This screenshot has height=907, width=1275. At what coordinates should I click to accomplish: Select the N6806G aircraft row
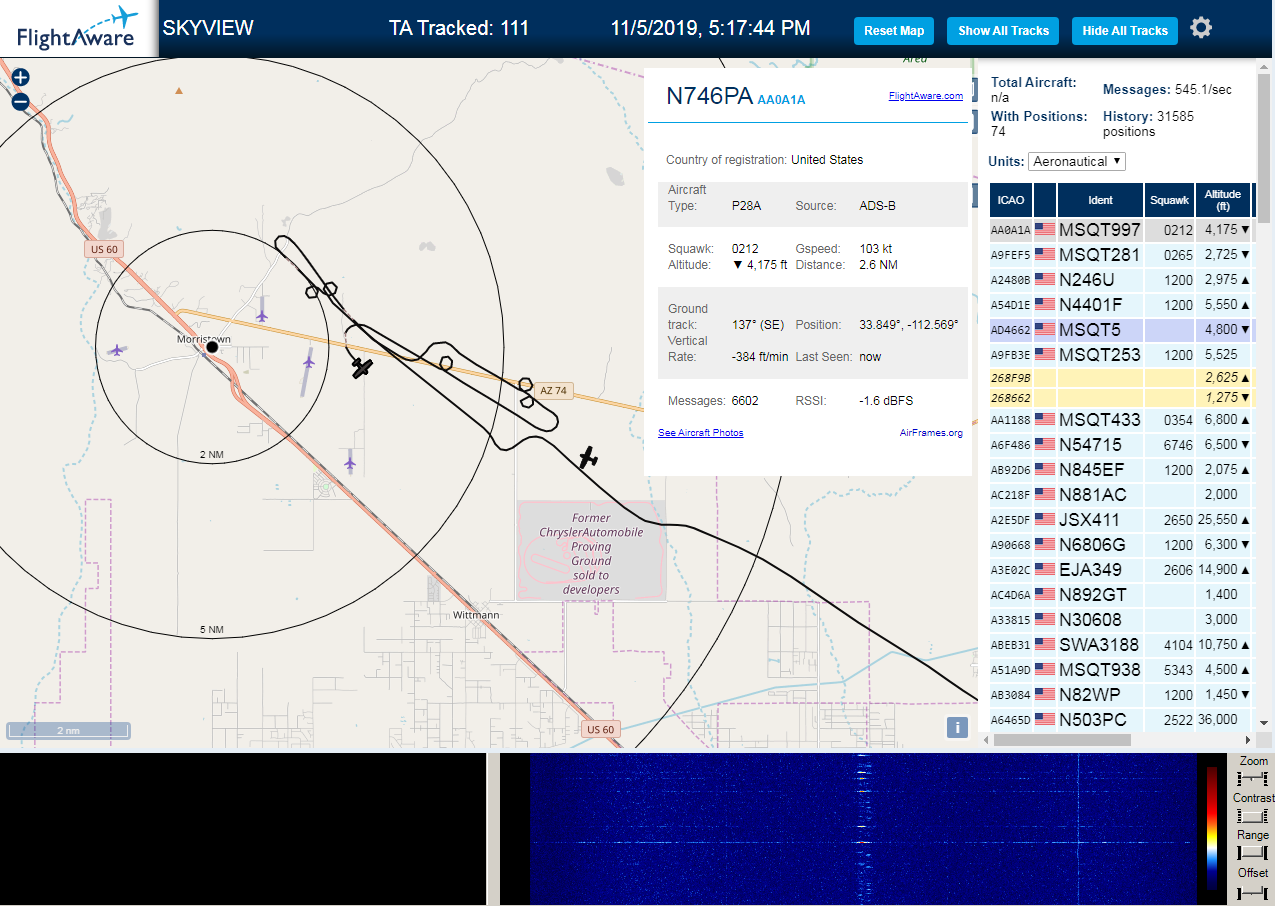coord(1121,545)
